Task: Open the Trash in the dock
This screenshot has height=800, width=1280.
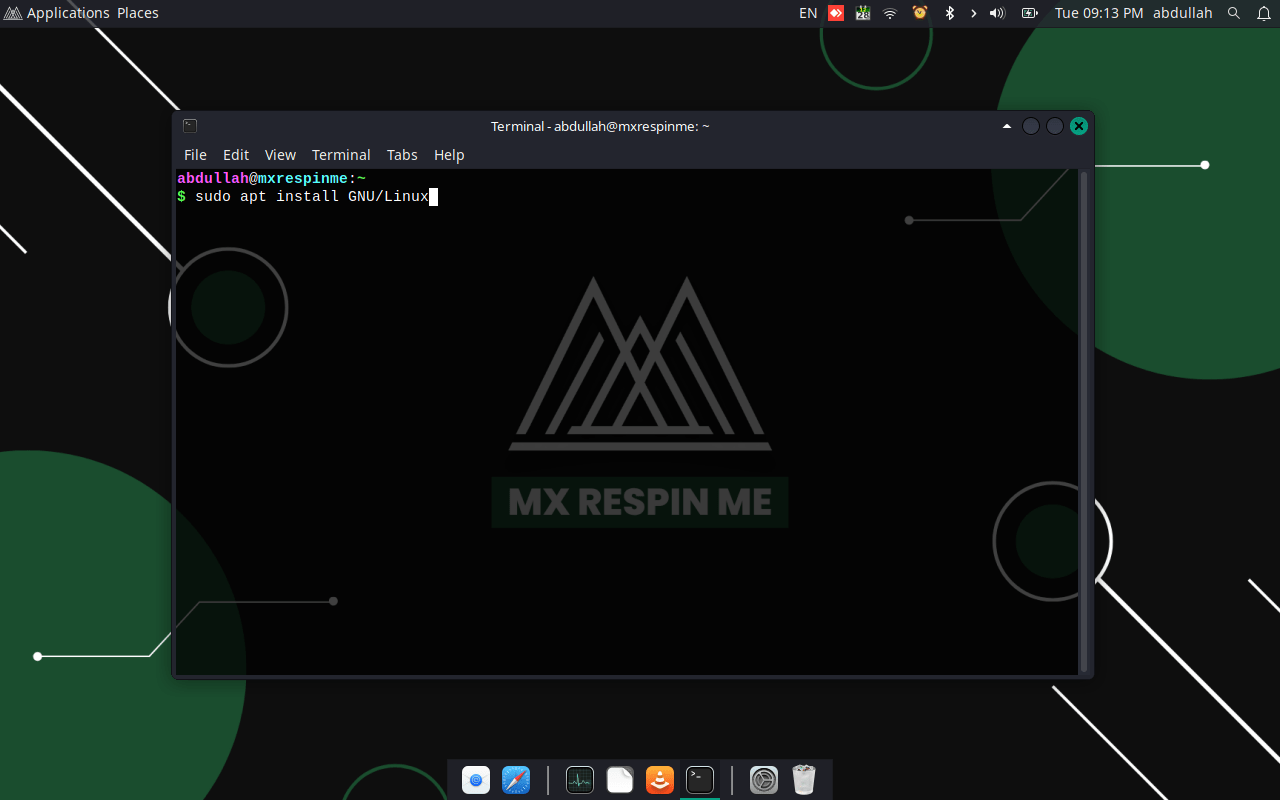Action: tap(804, 780)
